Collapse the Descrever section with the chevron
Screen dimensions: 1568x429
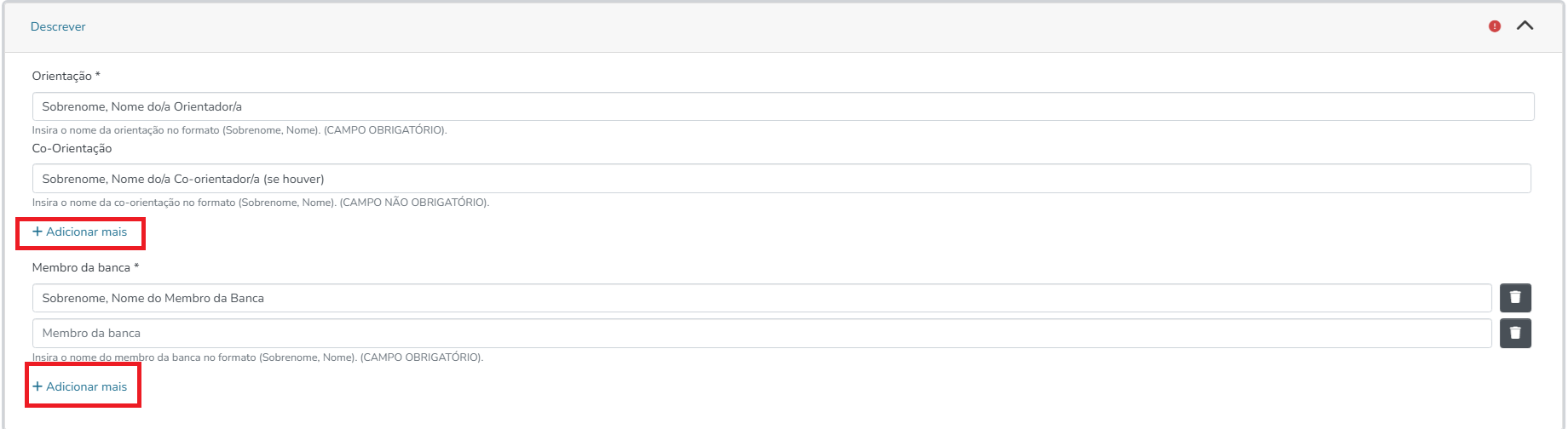coord(1525,26)
